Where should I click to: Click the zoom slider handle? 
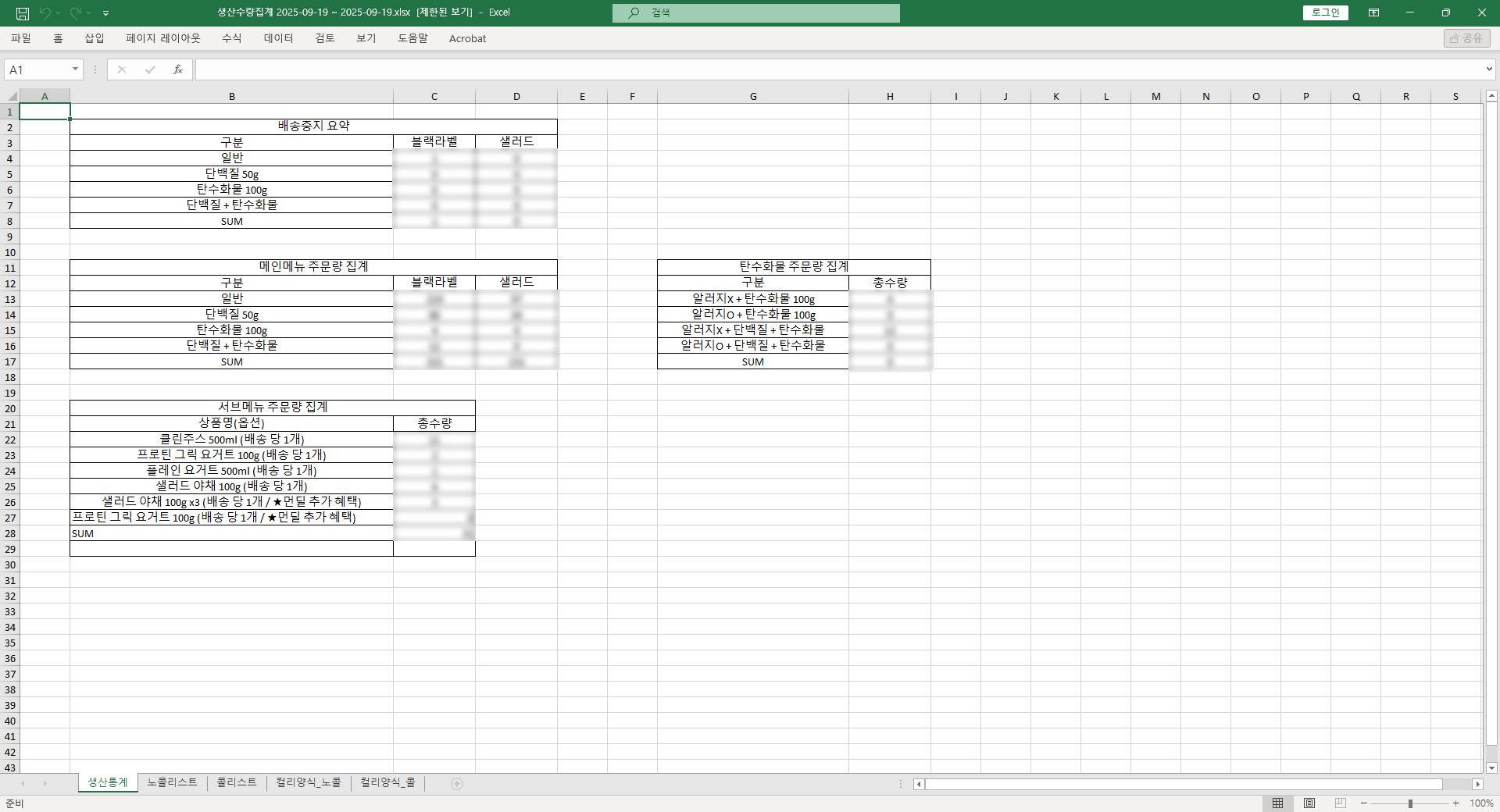click(1410, 803)
